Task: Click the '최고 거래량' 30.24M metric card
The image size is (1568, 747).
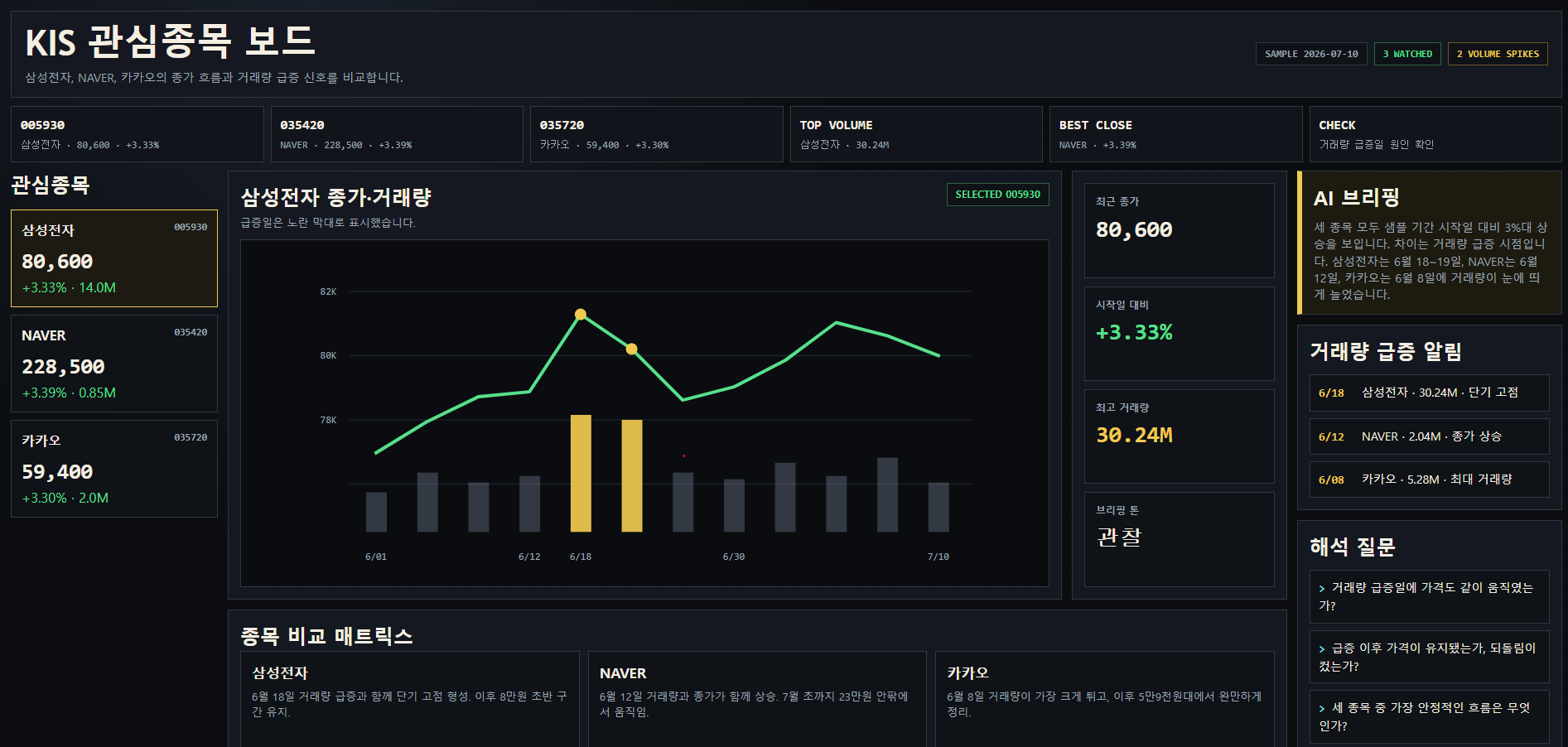Action: (x=1180, y=436)
